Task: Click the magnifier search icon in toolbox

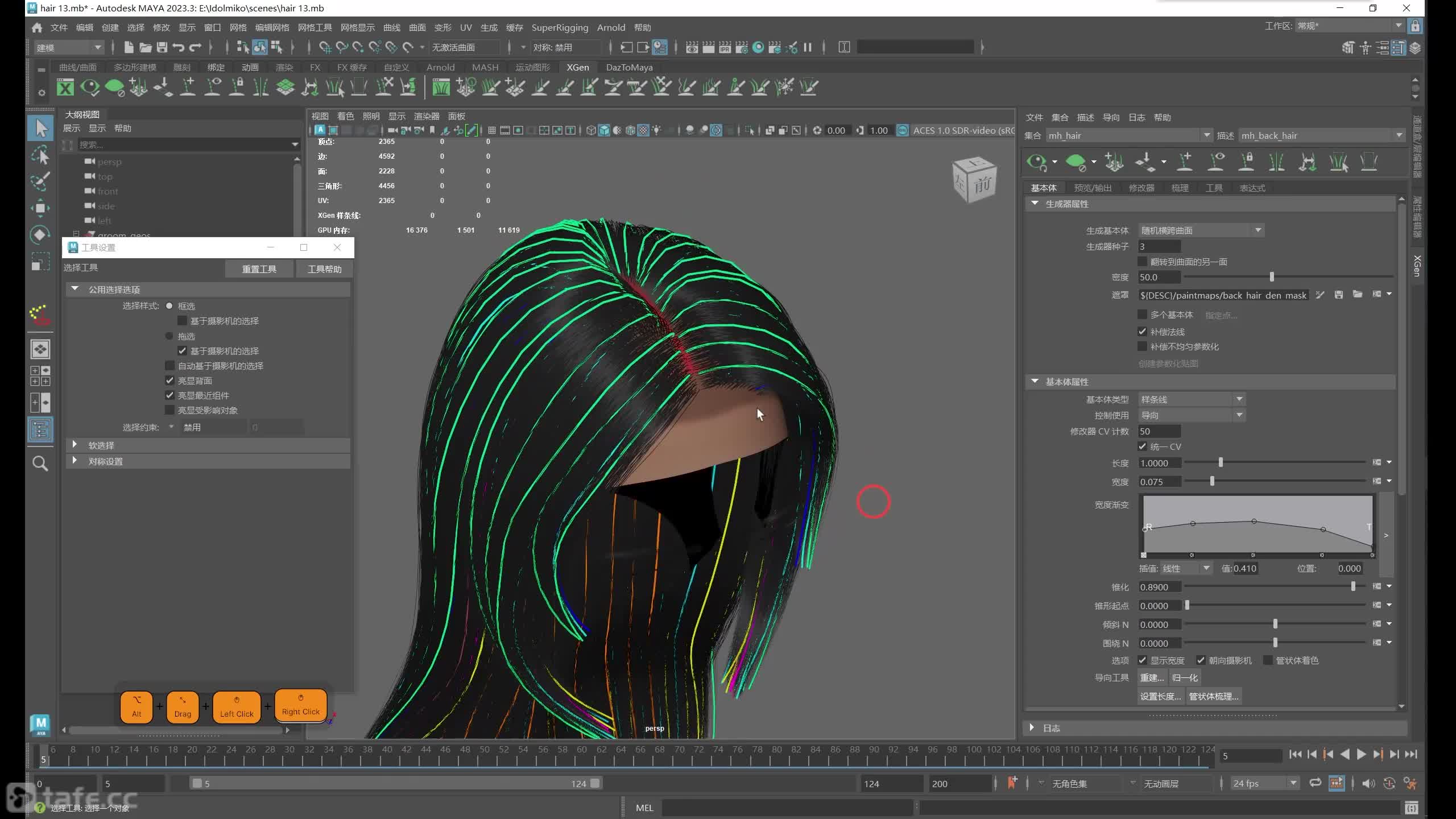Action: 40,464
